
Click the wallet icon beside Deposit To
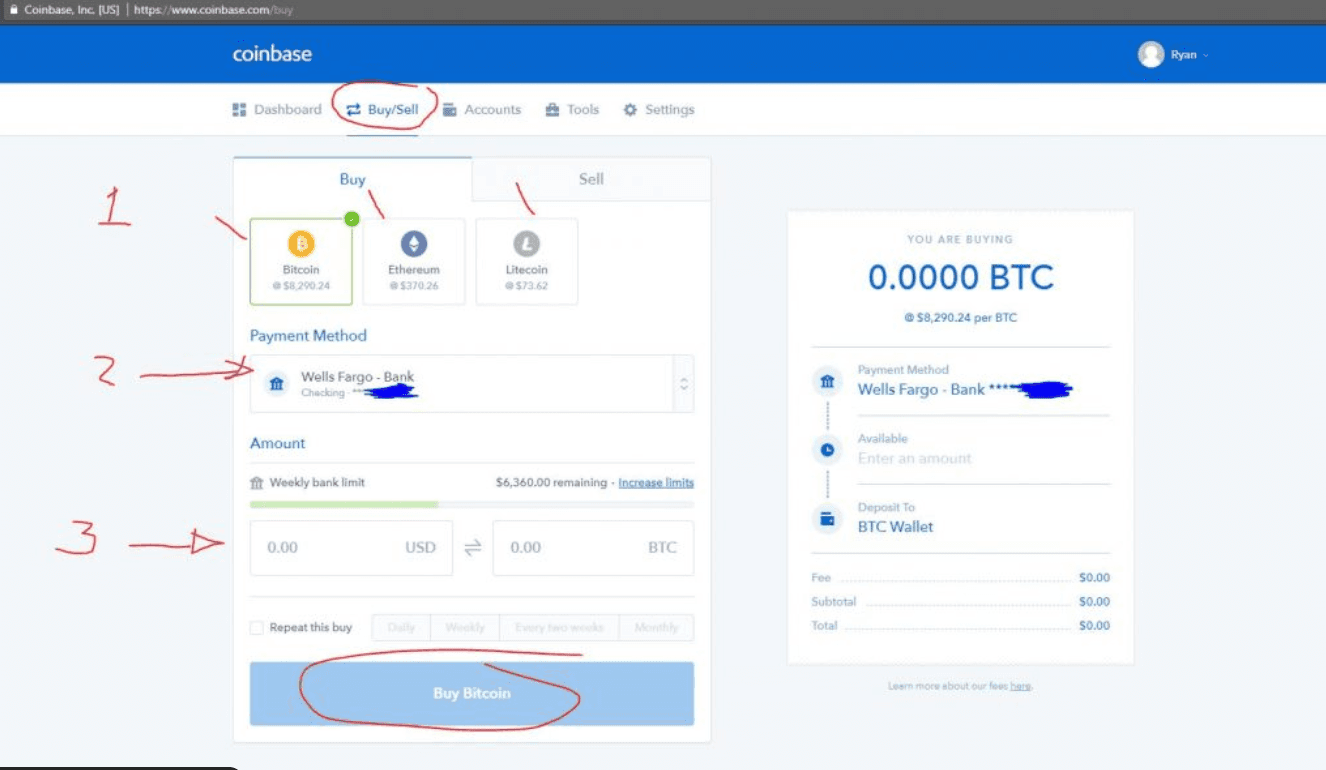click(x=827, y=519)
